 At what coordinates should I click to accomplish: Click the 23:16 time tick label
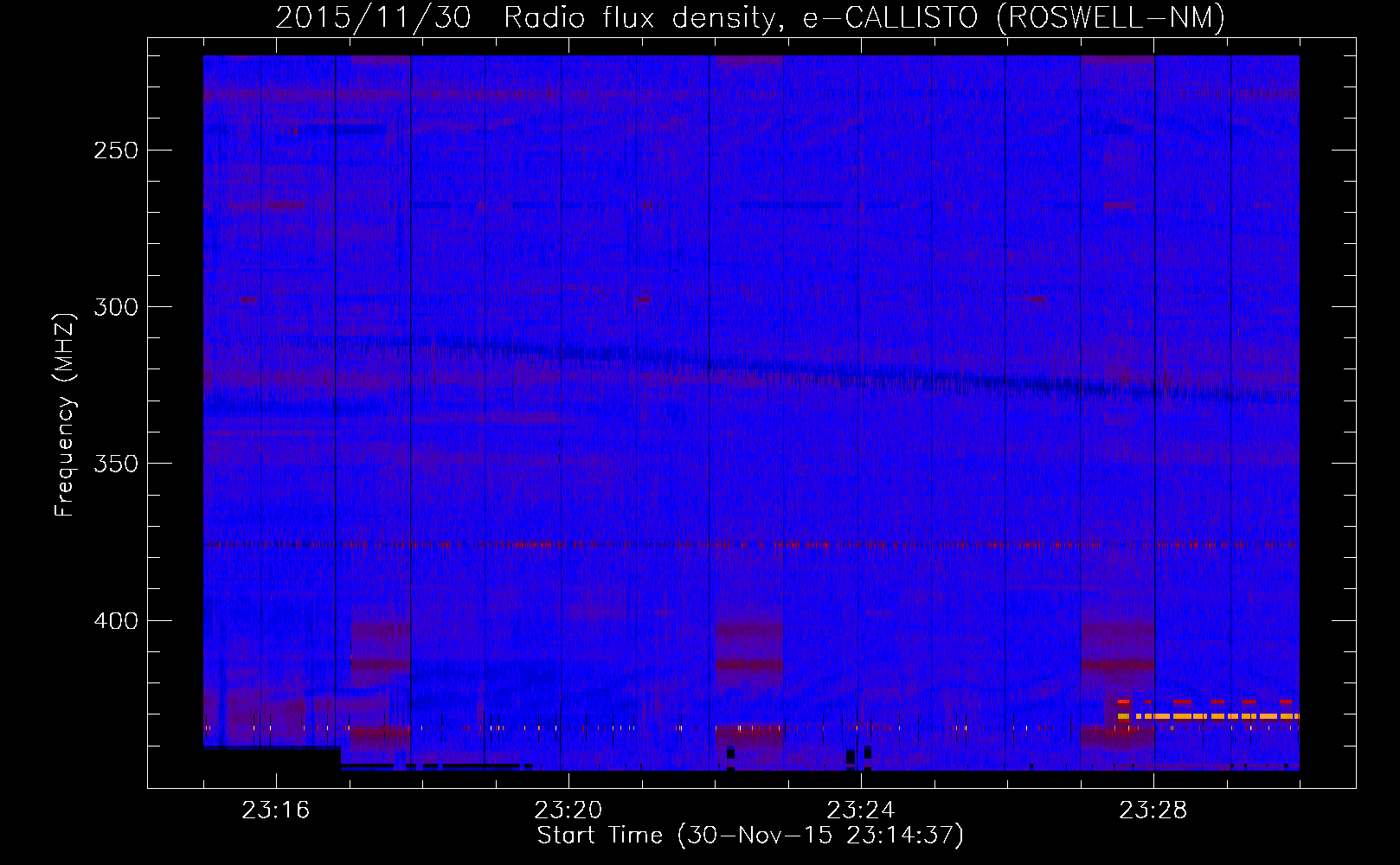(276, 811)
